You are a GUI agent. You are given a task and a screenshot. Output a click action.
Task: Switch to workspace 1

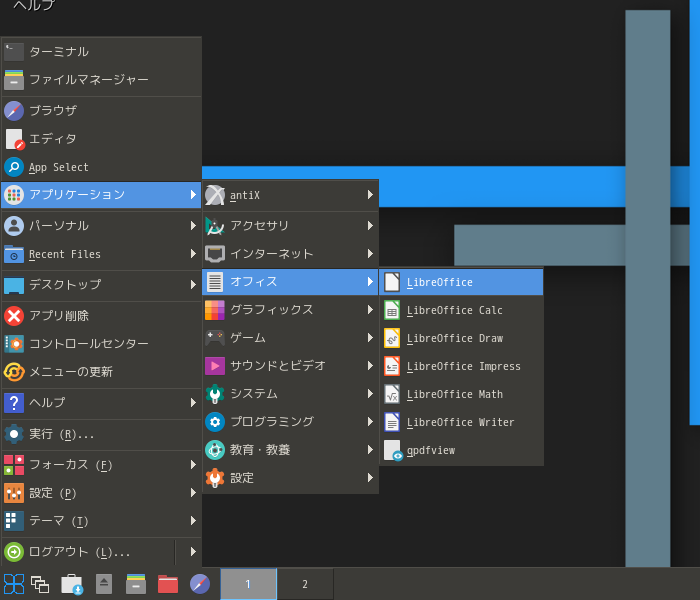pyautogui.click(x=248, y=584)
